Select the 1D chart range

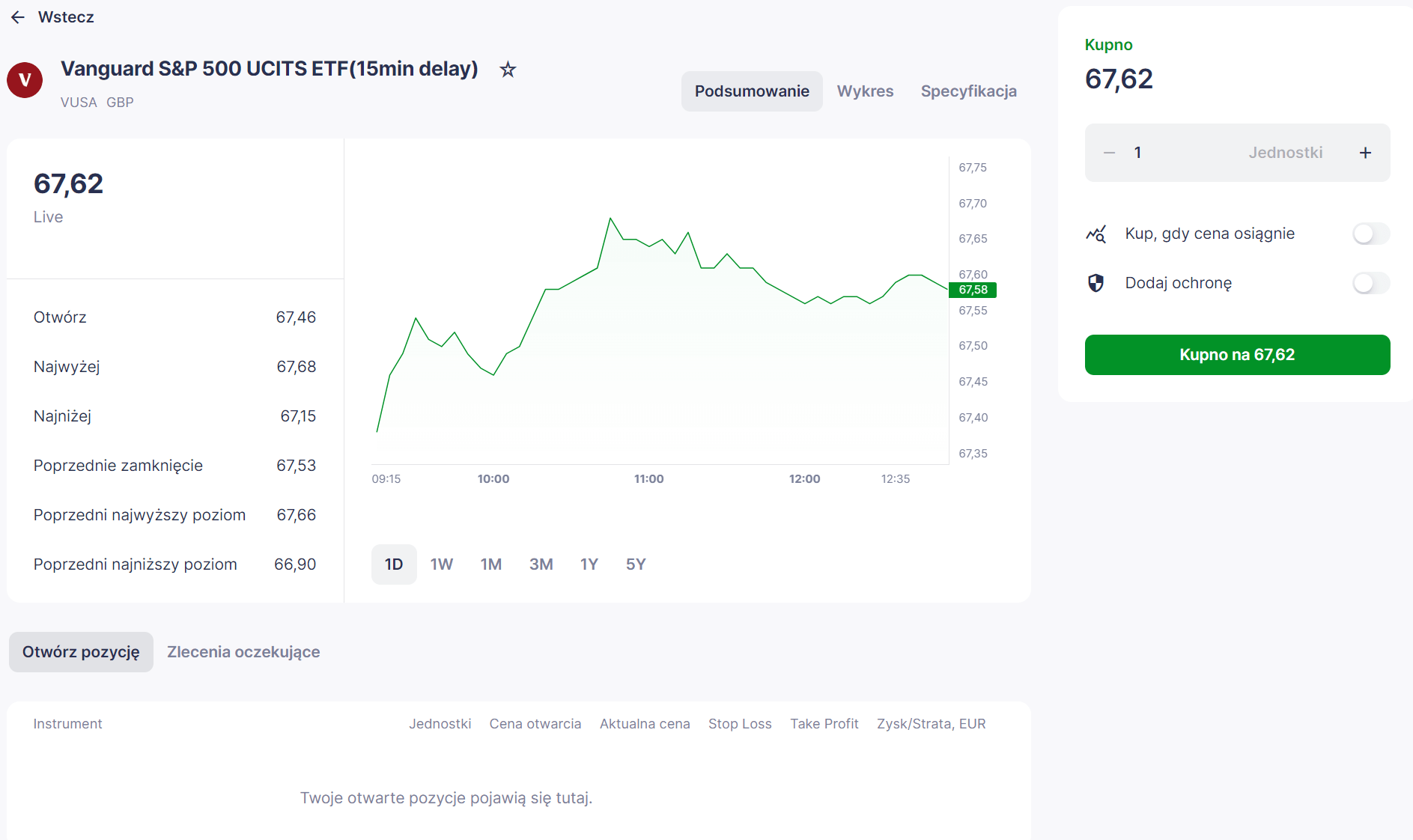coord(394,564)
